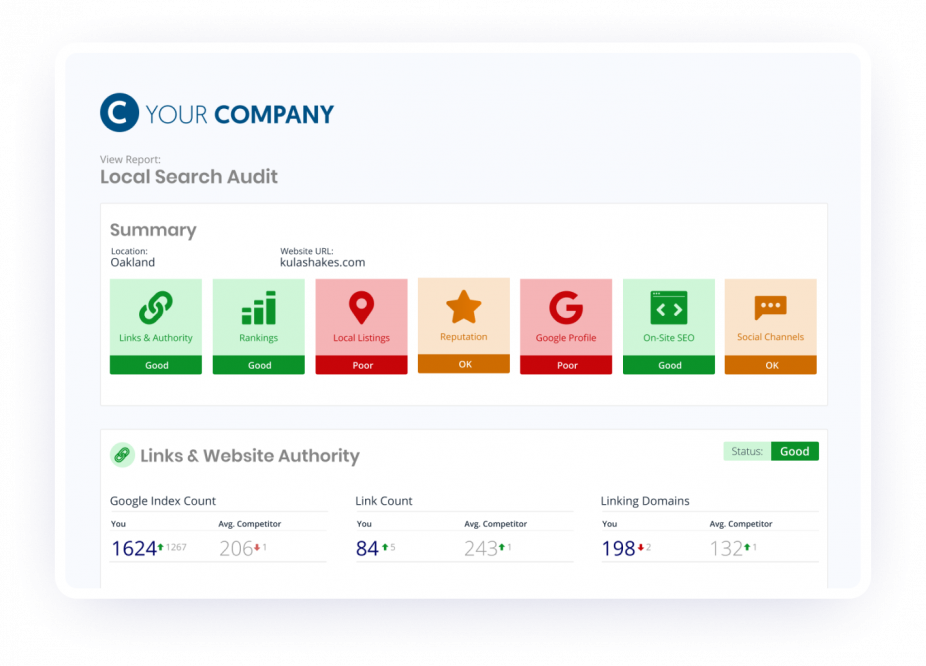Select the OK bar under Reputation
This screenshot has height=666, width=926.
coord(464,364)
